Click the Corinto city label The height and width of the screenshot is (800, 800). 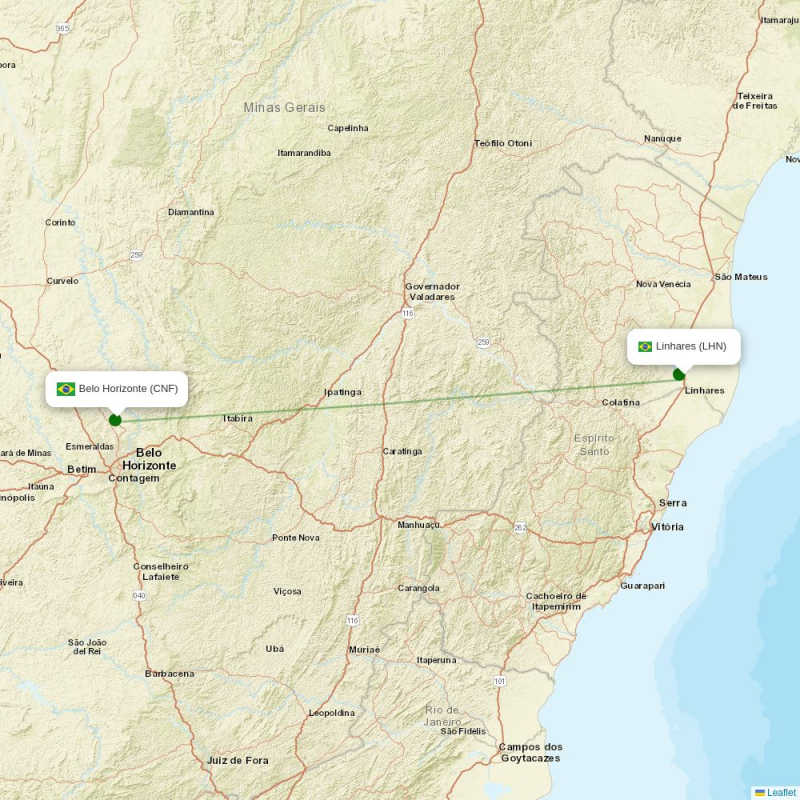pyautogui.click(x=60, y=222)
